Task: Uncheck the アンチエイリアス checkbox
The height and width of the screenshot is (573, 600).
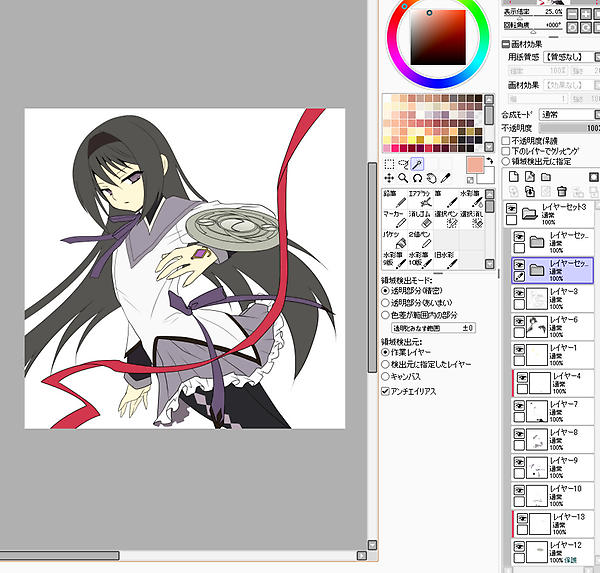Action: [385, 391]
